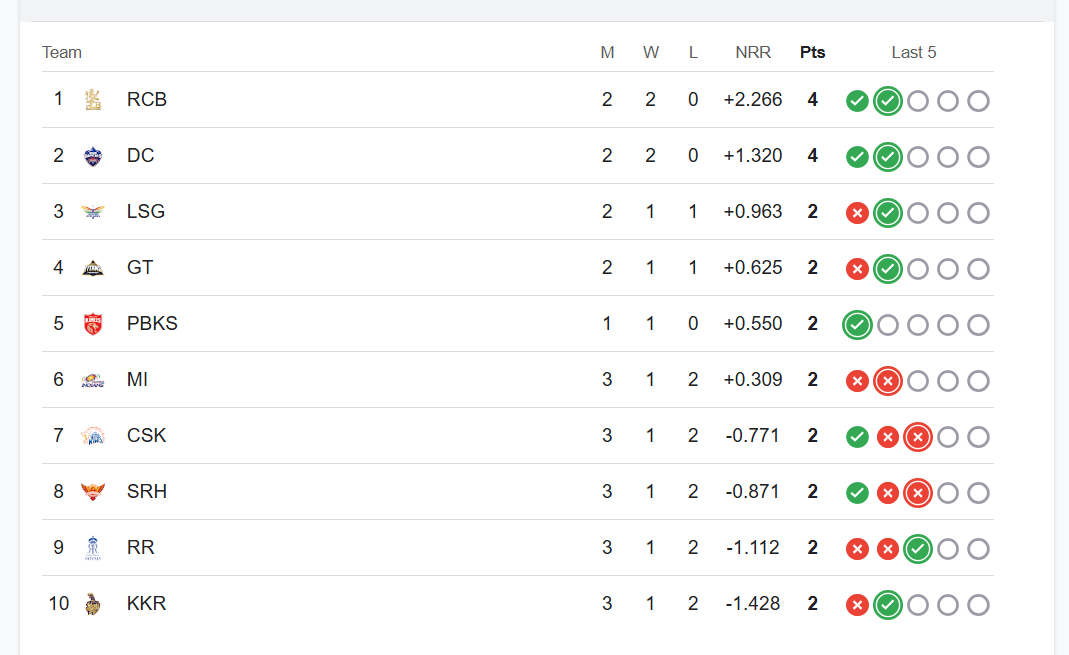
Task: Select RCB's latest win indicator
Action: click(888, 101)
